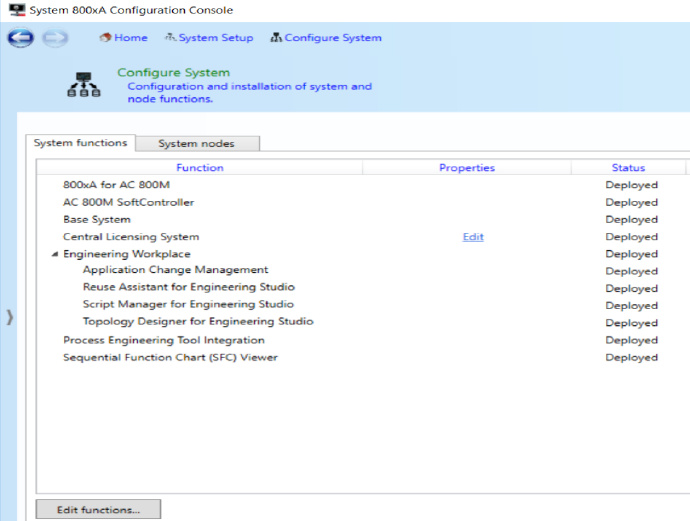Click the greyed forward arrow button
Viewport: 690px width, 521px height.
(x=55, y=38)
